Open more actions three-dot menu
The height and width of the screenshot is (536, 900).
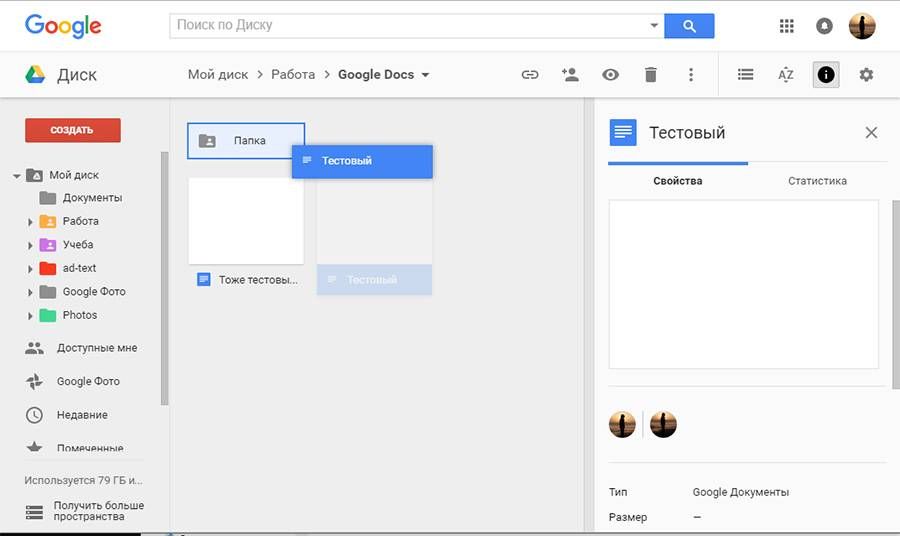point(690,75)
